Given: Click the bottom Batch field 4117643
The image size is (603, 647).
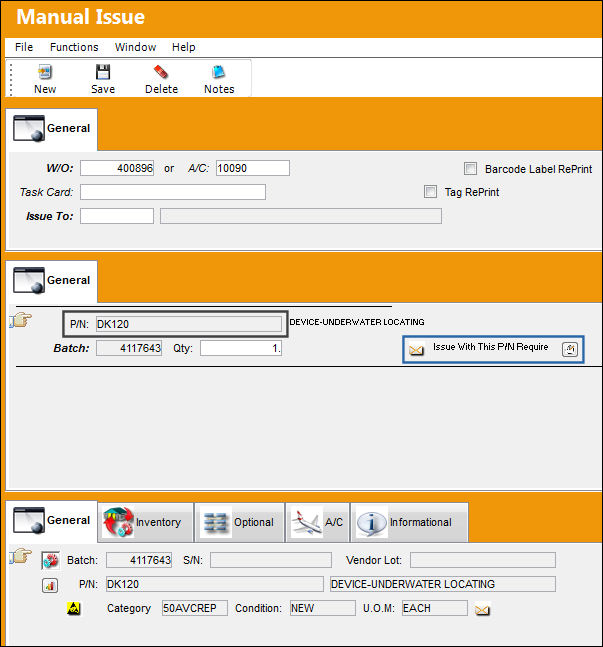Looking at the screenshot, I should 139,560.
